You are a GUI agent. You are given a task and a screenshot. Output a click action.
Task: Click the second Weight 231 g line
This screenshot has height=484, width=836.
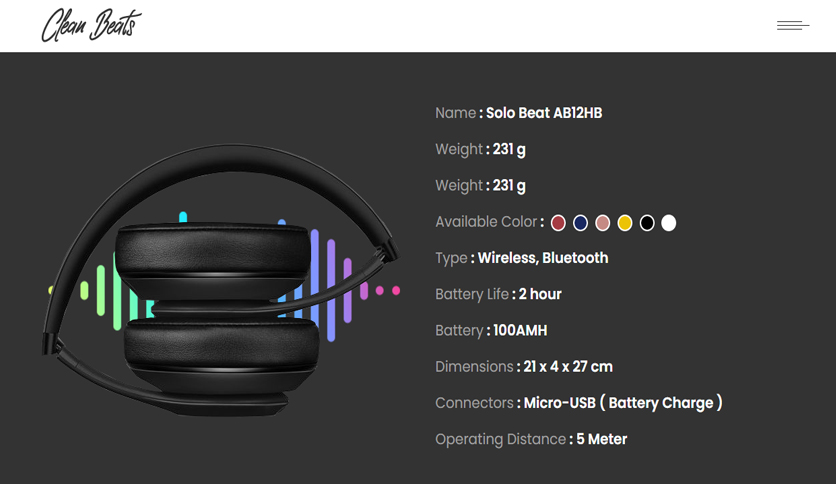pyautogui.click(x=480, y=185)
